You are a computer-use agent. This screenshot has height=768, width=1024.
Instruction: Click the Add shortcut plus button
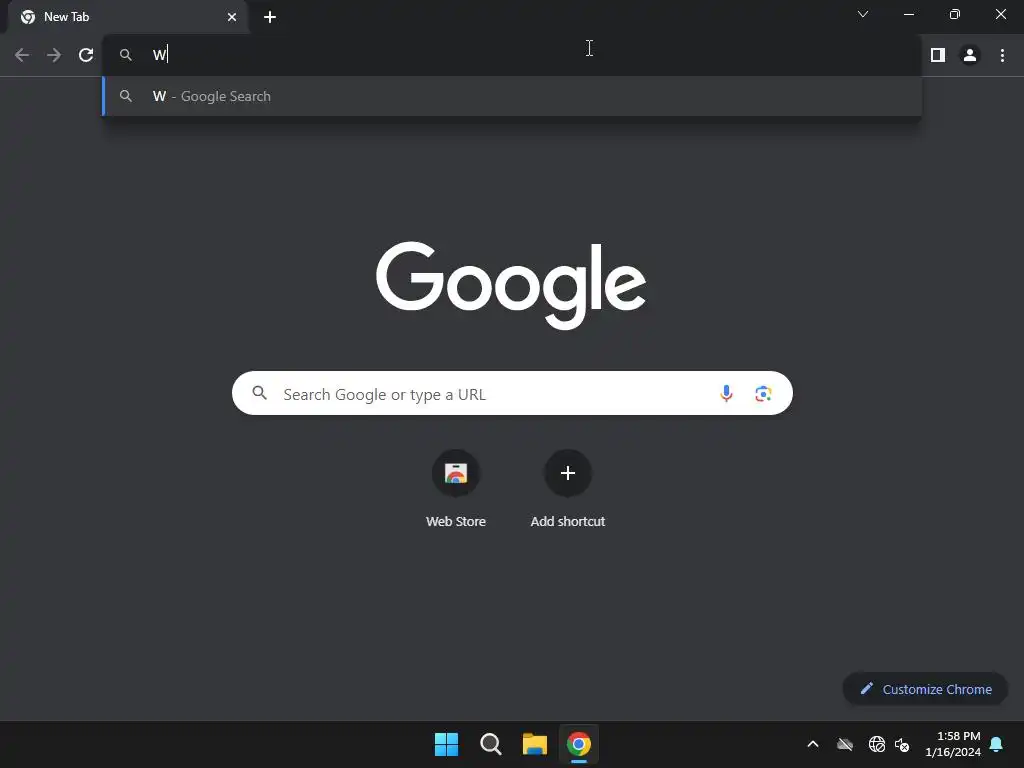point(568,473)
